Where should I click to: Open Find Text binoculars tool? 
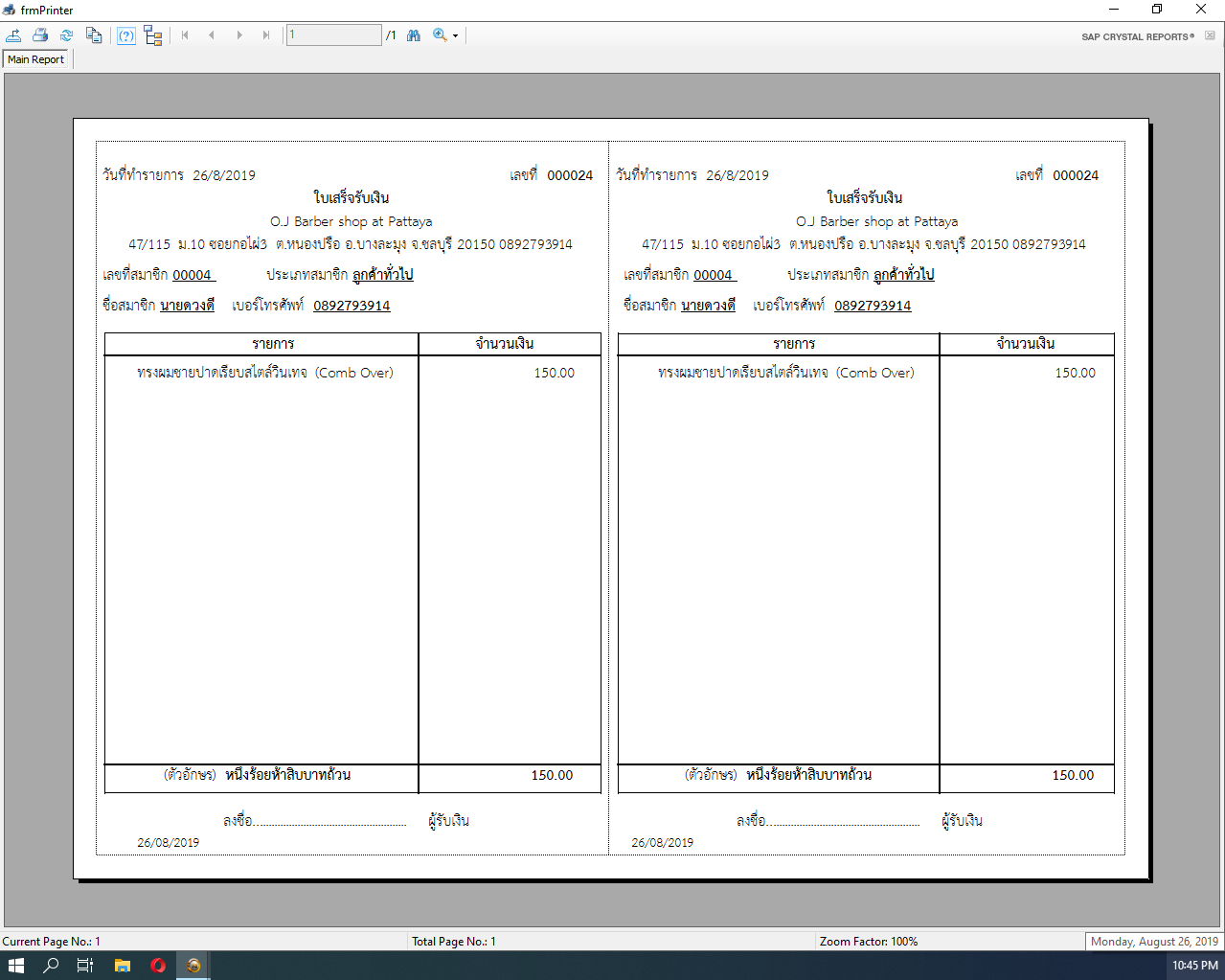tap(414, 35)
